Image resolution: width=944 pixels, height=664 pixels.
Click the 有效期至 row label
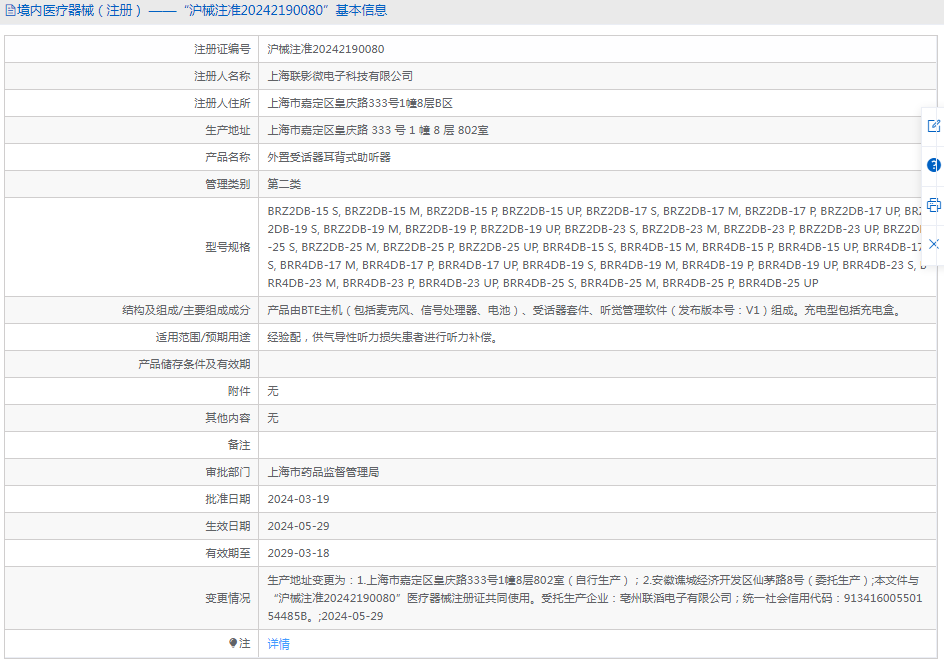click(x=228, y=553)
